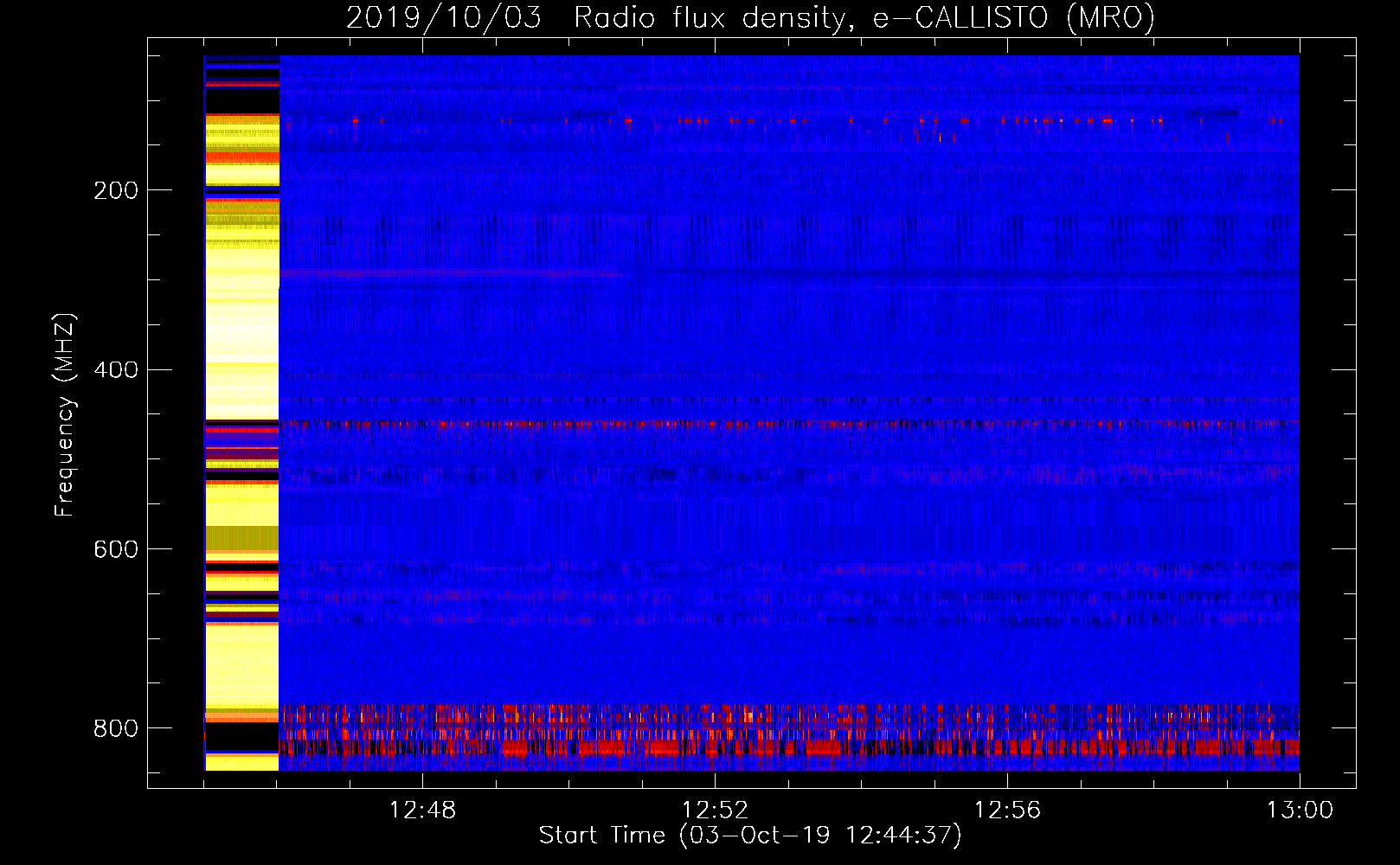Viewport: 1400px width, 865px height.
Task: Click the 'Start Time (03-Oct-19 12:44:37)' x-axis label
Action: point(750,836)
